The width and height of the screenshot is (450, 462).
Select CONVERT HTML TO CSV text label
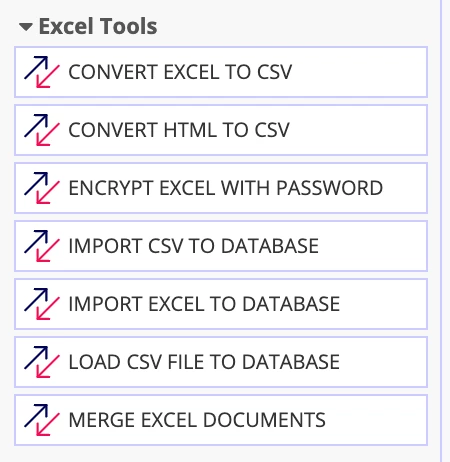[179, 130]
